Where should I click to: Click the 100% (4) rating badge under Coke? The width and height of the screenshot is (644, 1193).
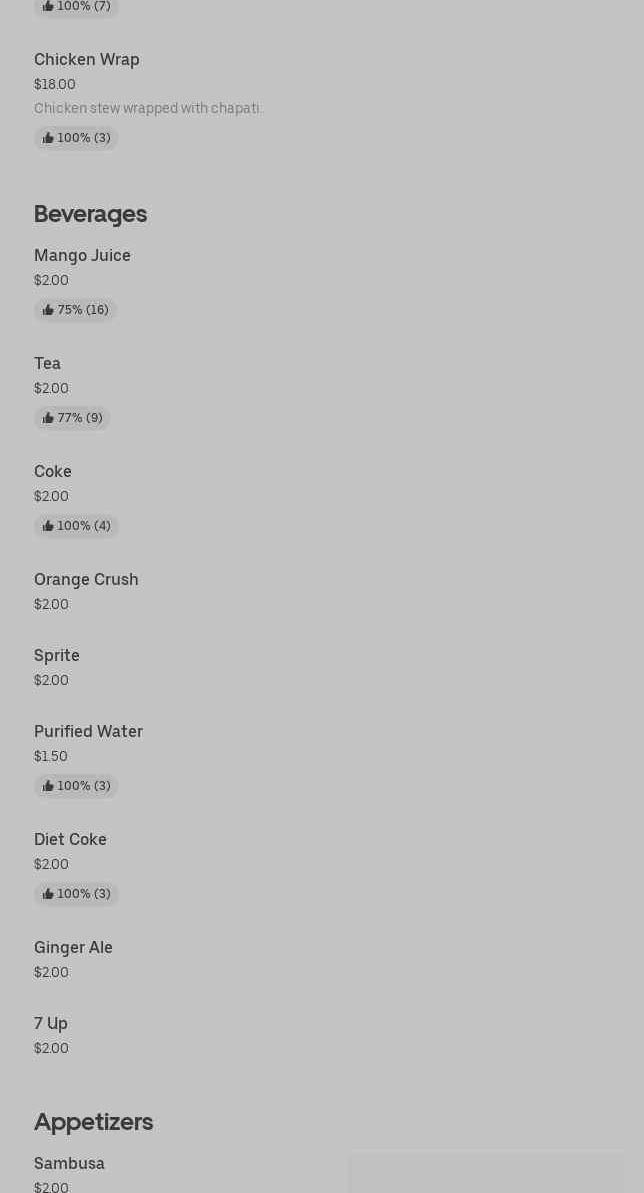pos(76,526)
